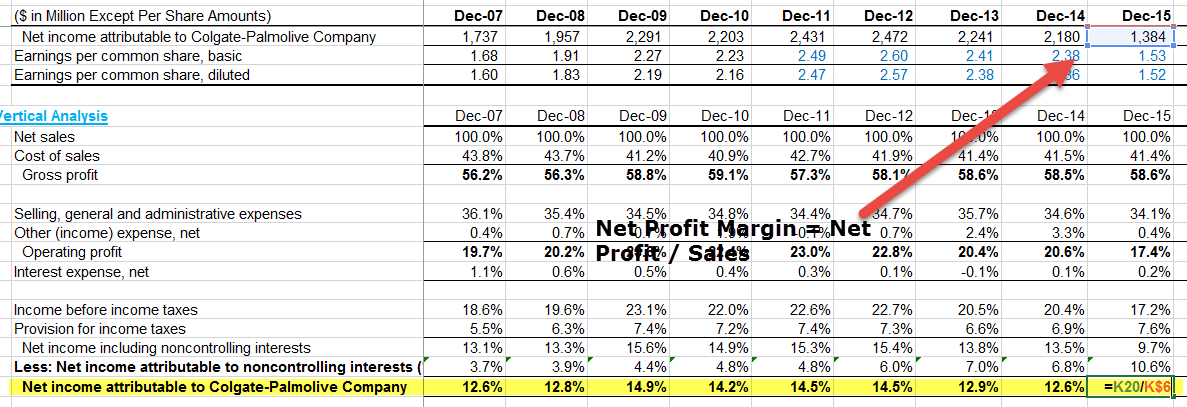Select Gross profit Dec-15 value 58.6%
The image size is (1187, 407).
1131,175
